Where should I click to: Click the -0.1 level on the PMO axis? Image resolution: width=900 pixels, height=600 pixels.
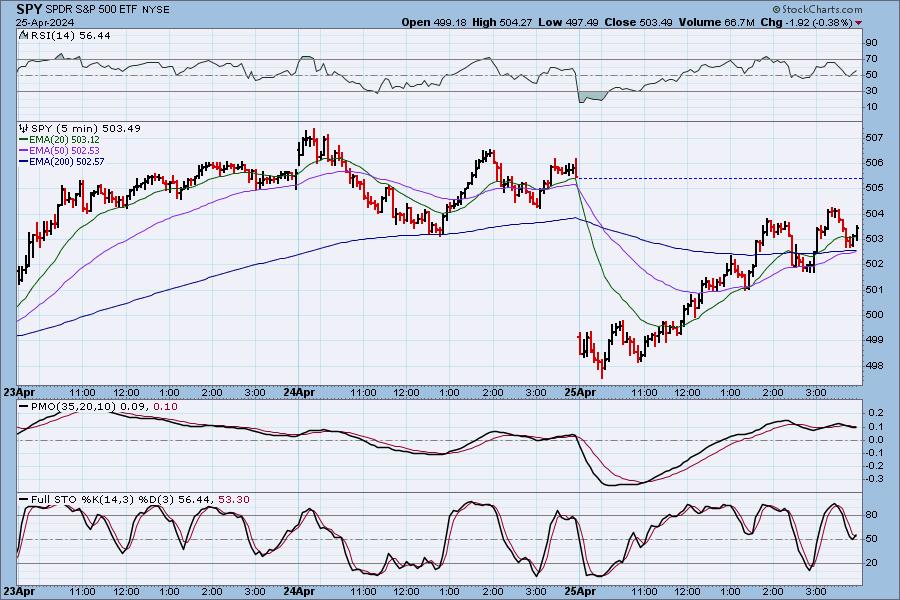tap(874, 453)
